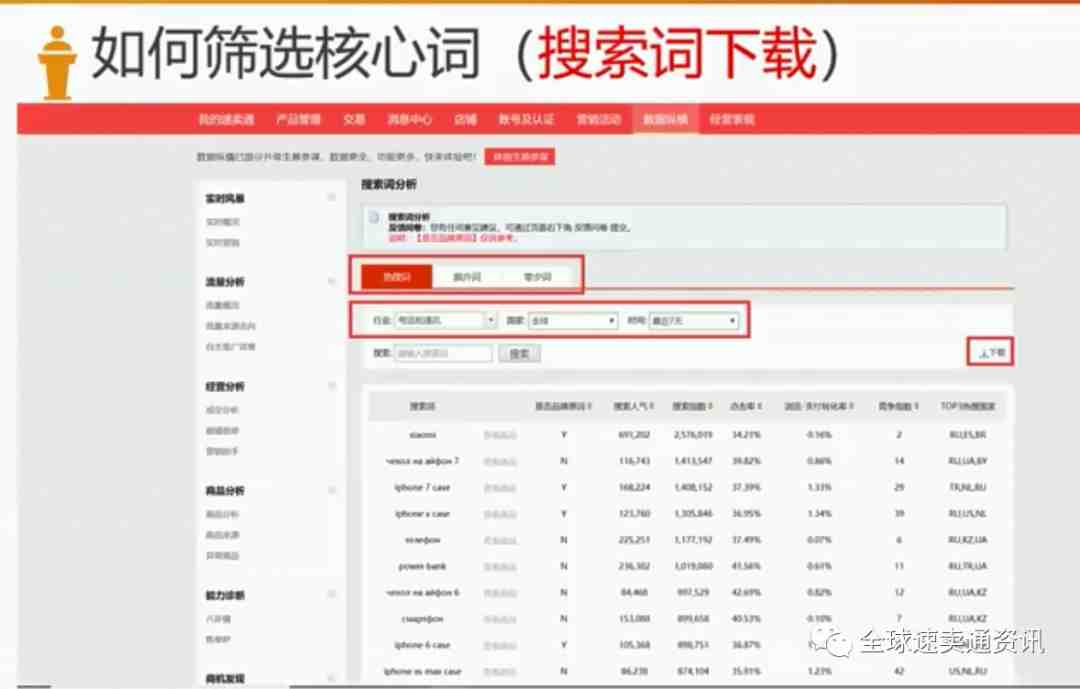Select the "iphone 6 case" search term
The width and height of the screenshot is (1080, 689).
click(422, 645)
